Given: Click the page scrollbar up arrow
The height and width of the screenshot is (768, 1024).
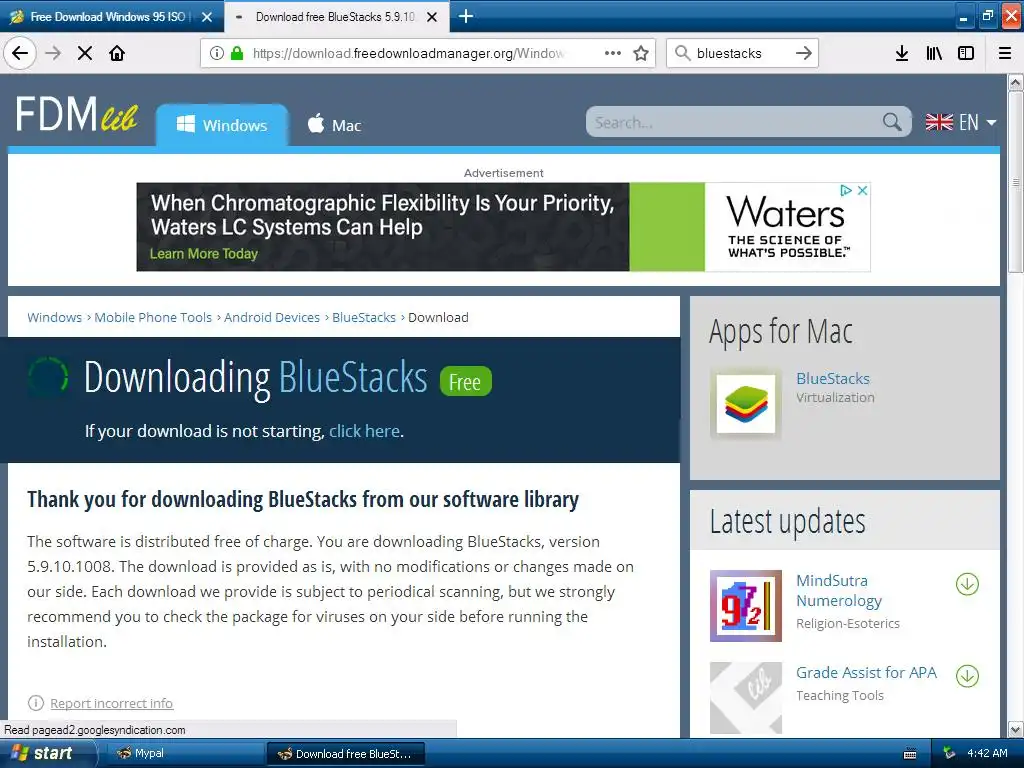Looking at the screenshot, I should tap(1016, 82).
